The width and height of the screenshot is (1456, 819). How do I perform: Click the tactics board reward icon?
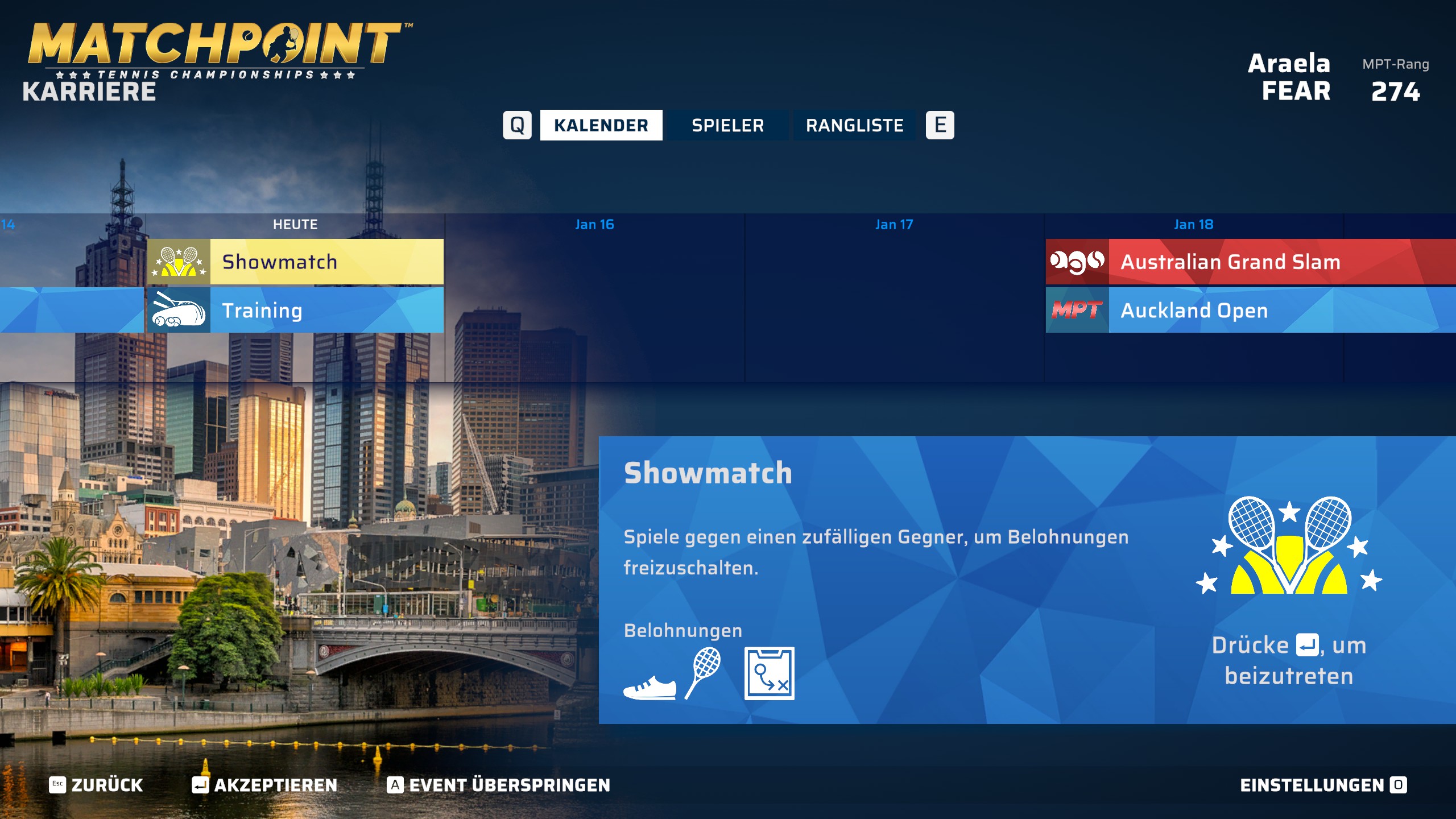[x=770, y=673]
